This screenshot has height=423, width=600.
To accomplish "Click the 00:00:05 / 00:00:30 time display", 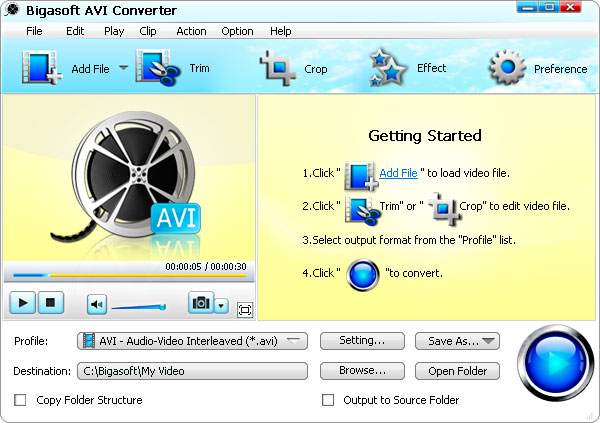I will click(206, 266).
